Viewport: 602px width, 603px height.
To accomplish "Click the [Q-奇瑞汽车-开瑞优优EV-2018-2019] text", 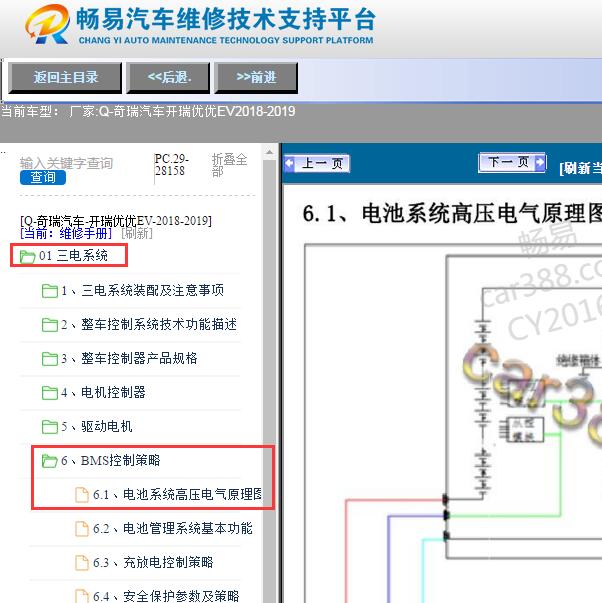I will (x=116, y=221).
